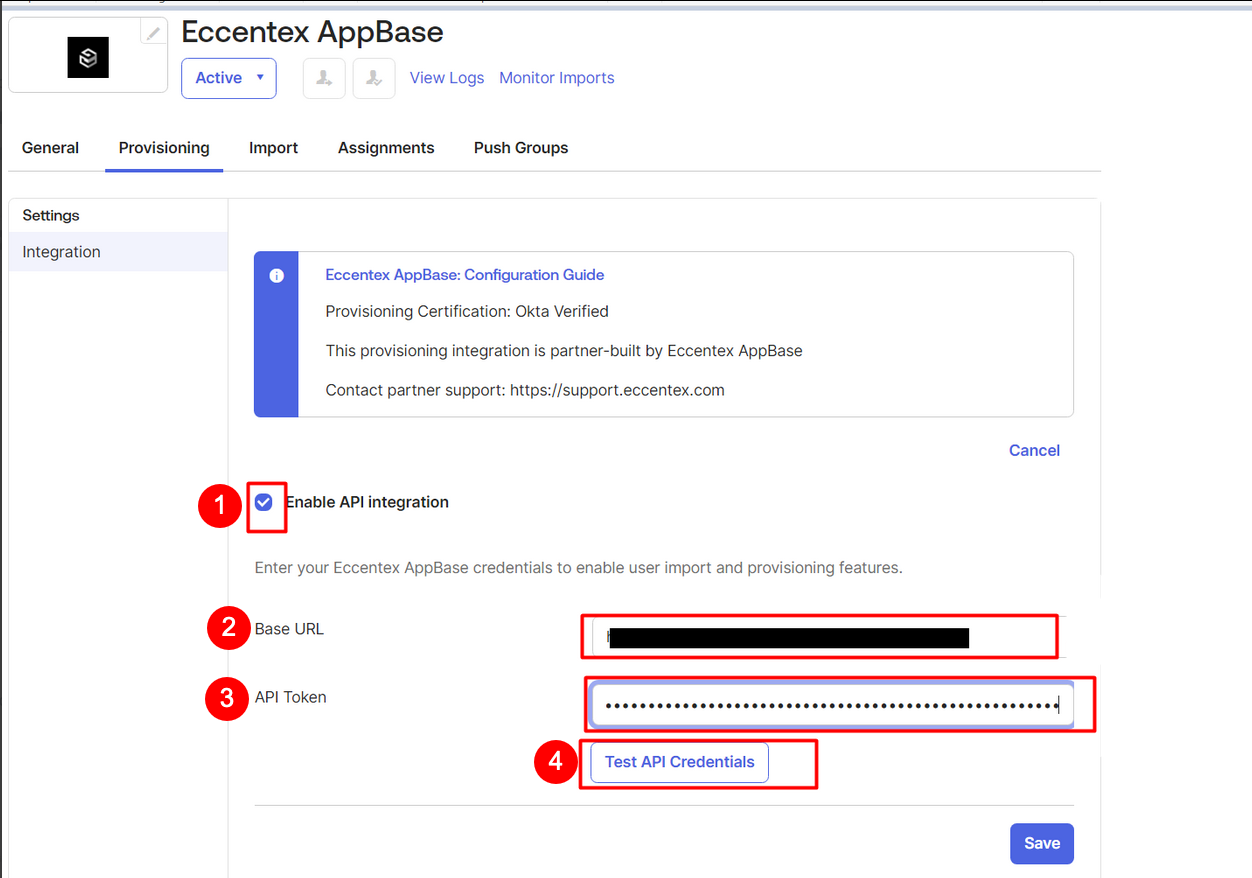The image size is (1252, 878).
Task: Click Test API Credentials button
Action: (680, 762)
